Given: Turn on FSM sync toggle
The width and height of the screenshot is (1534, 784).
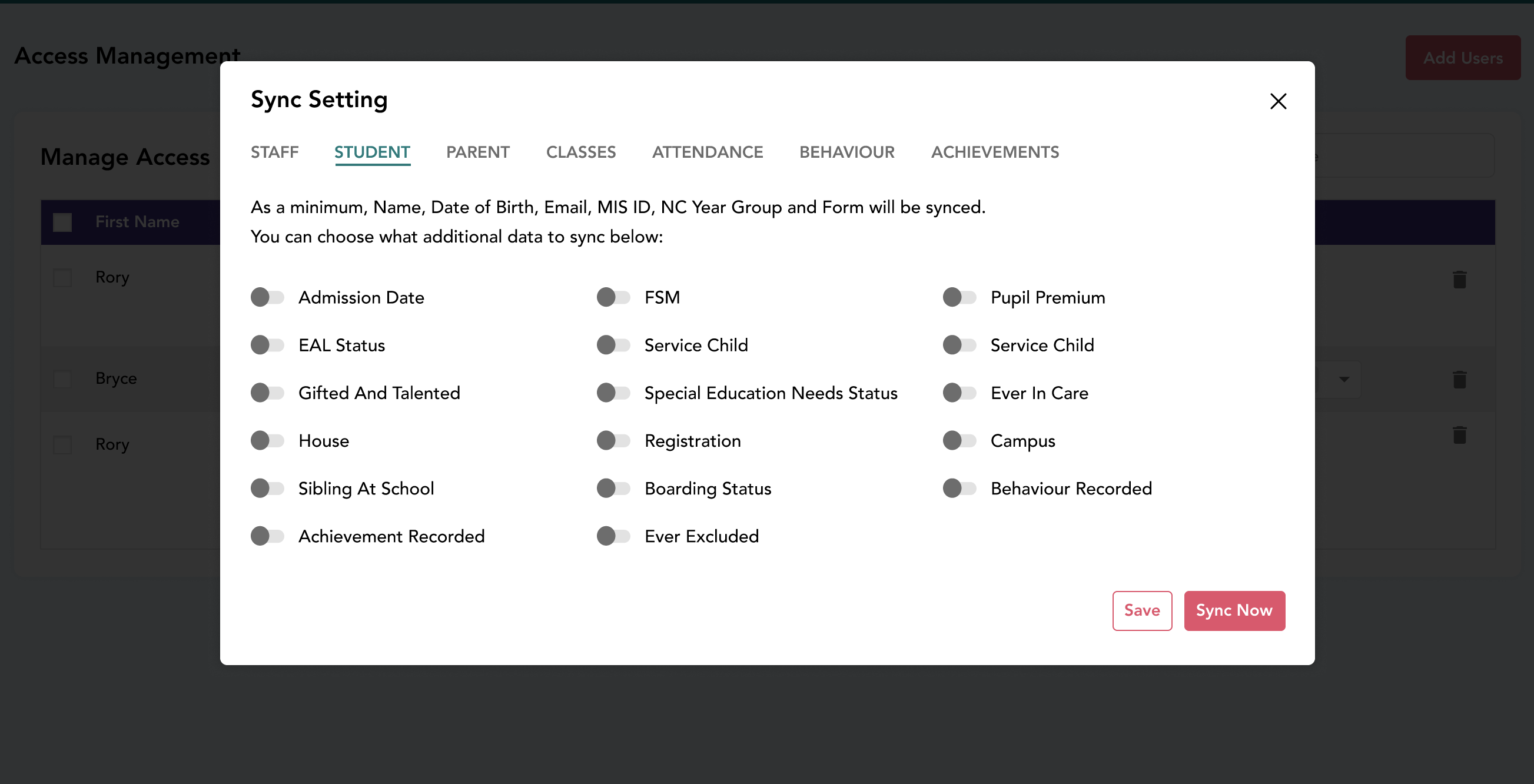Looking at the screenshot, I should click(x=613, y=297).
